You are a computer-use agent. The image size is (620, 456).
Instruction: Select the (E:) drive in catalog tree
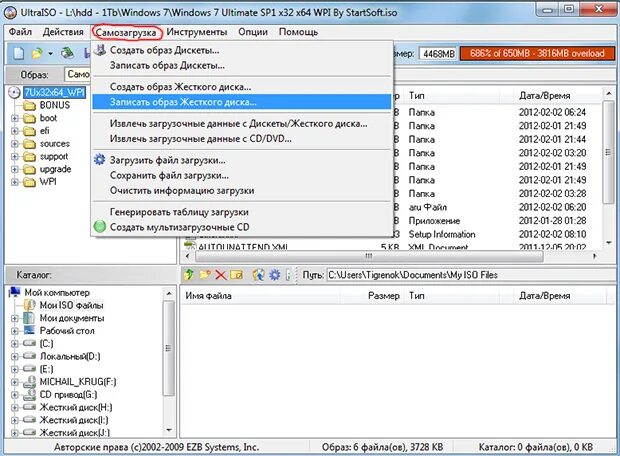(46, 369)
